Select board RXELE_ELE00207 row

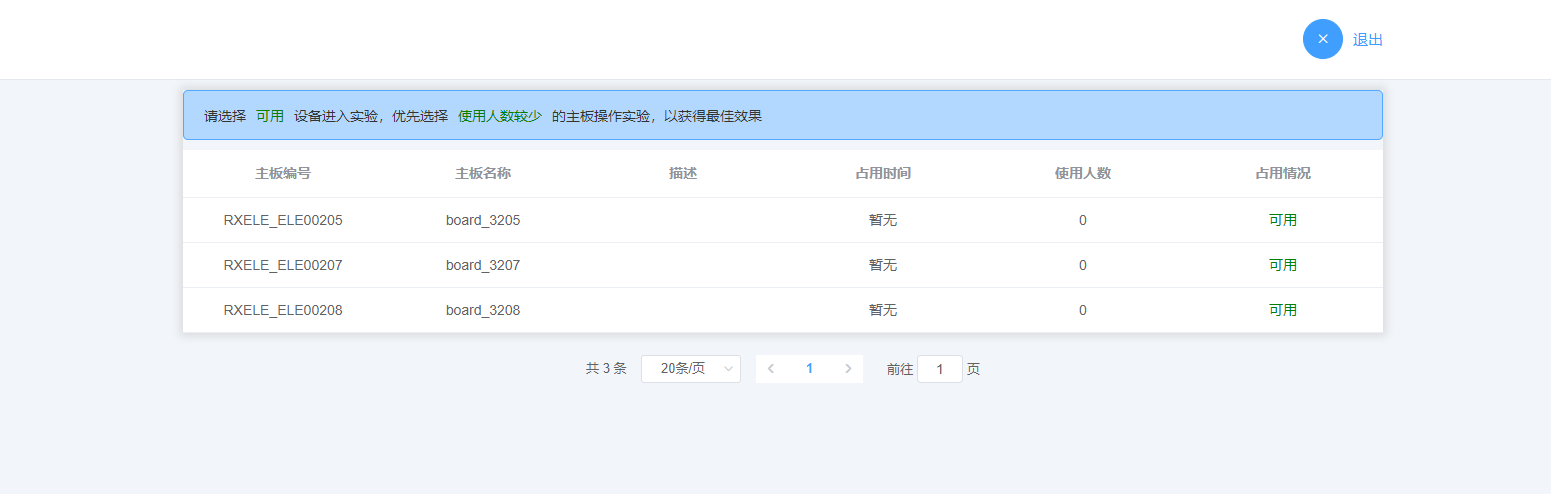[283, 265]
